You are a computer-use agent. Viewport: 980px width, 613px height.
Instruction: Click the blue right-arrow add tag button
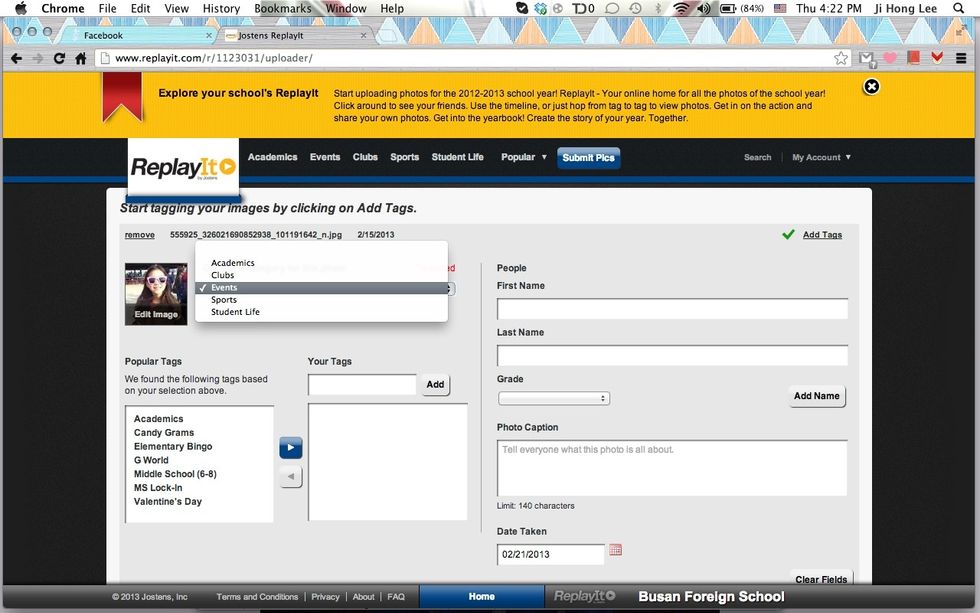[290, 448]
